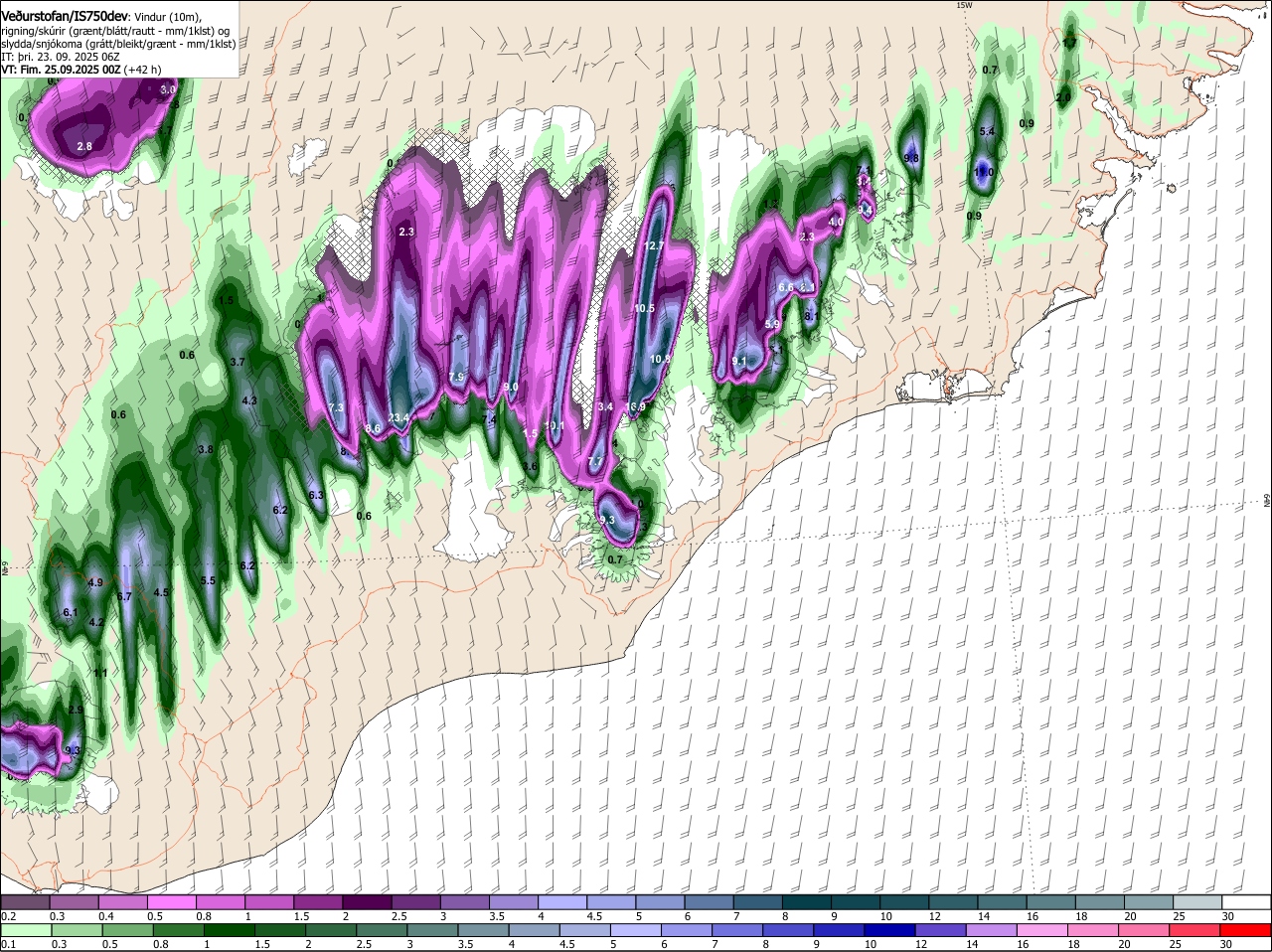Click the map value 10.1
Viewport: 1272px width, 952px height.
pos(555,425)
